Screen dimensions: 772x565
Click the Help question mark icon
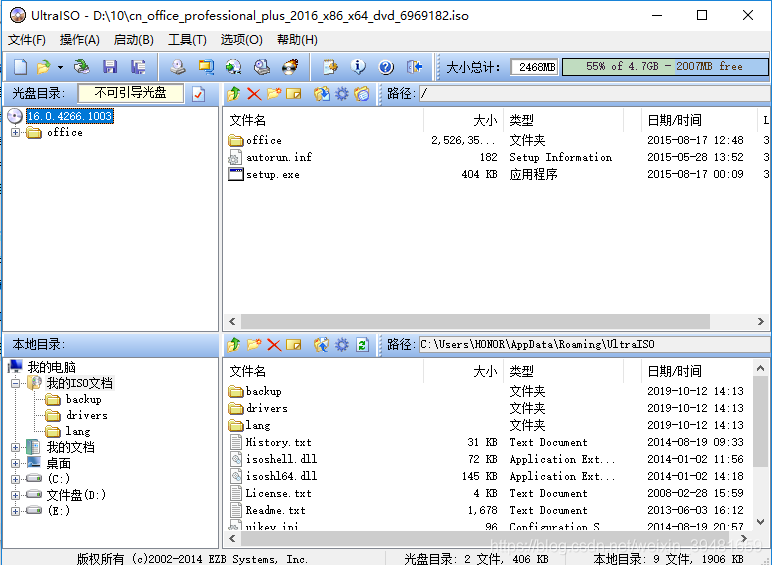386,66
